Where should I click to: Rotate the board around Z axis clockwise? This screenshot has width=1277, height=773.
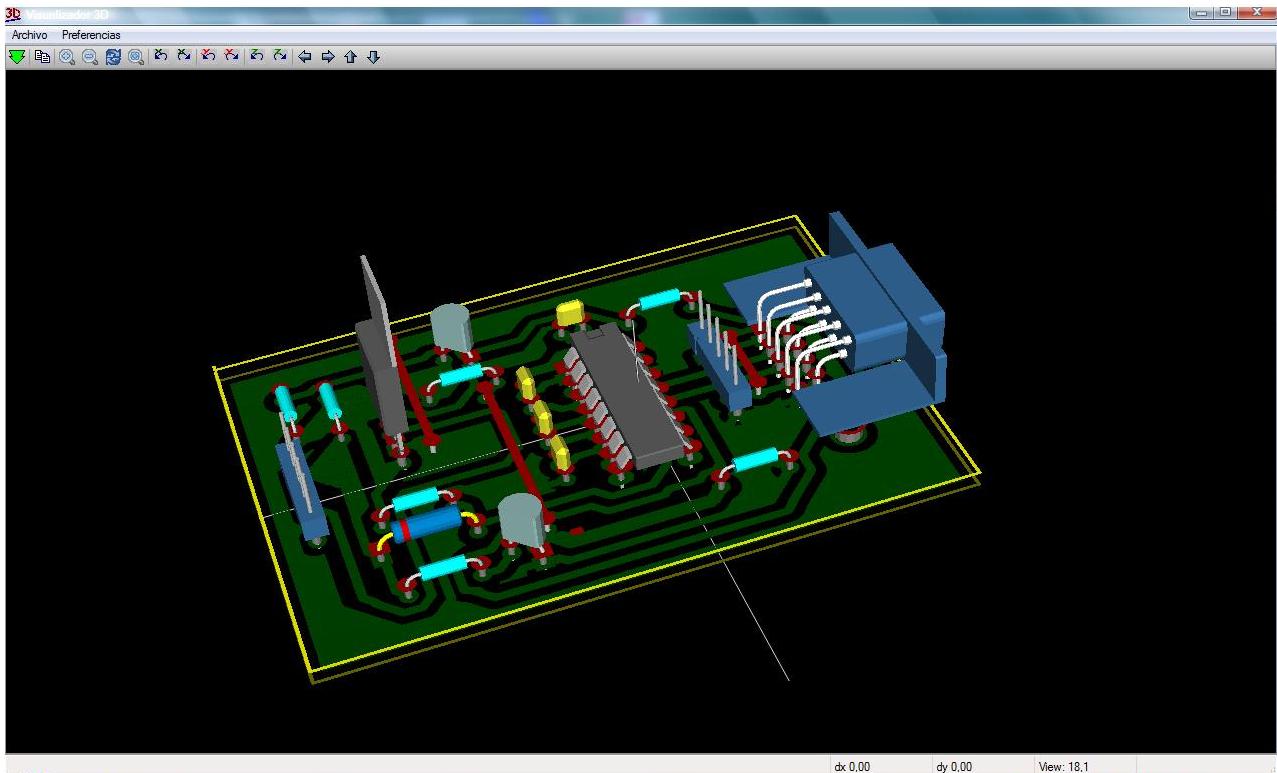tap(278, 57)
